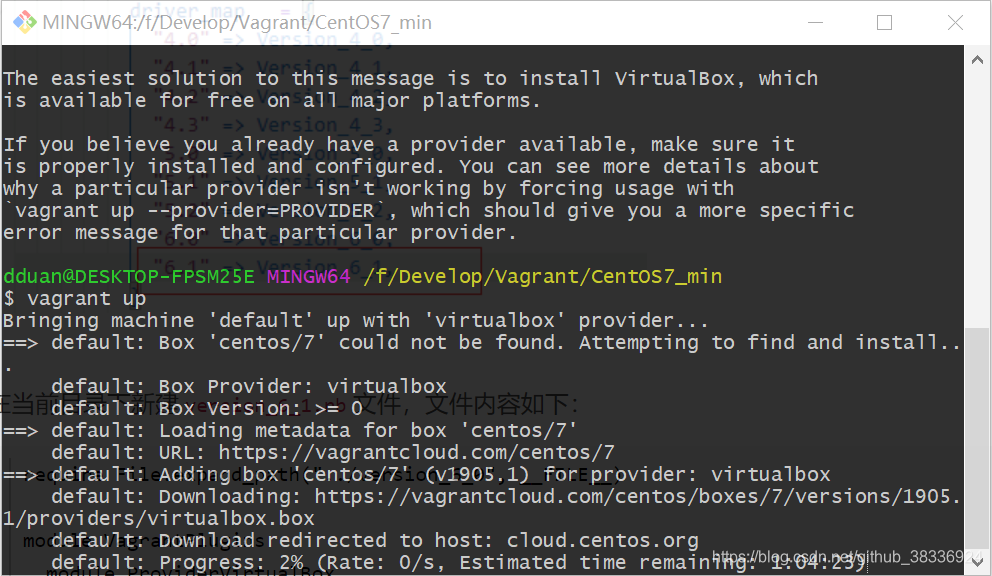Screen dimensions: 992x576
Task: Click the prompt username dduan@DESKTOP-FPSM25E
Action: [128, 277]
